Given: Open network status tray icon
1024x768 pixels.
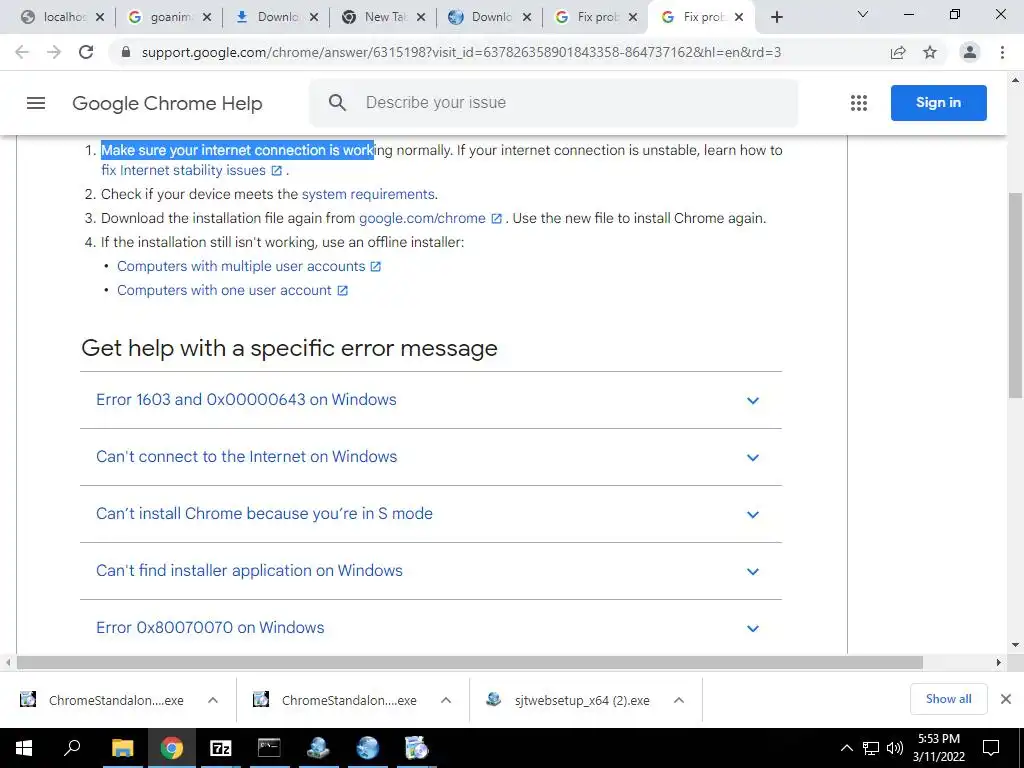Looking at the screenshot, I should (871, 748).
